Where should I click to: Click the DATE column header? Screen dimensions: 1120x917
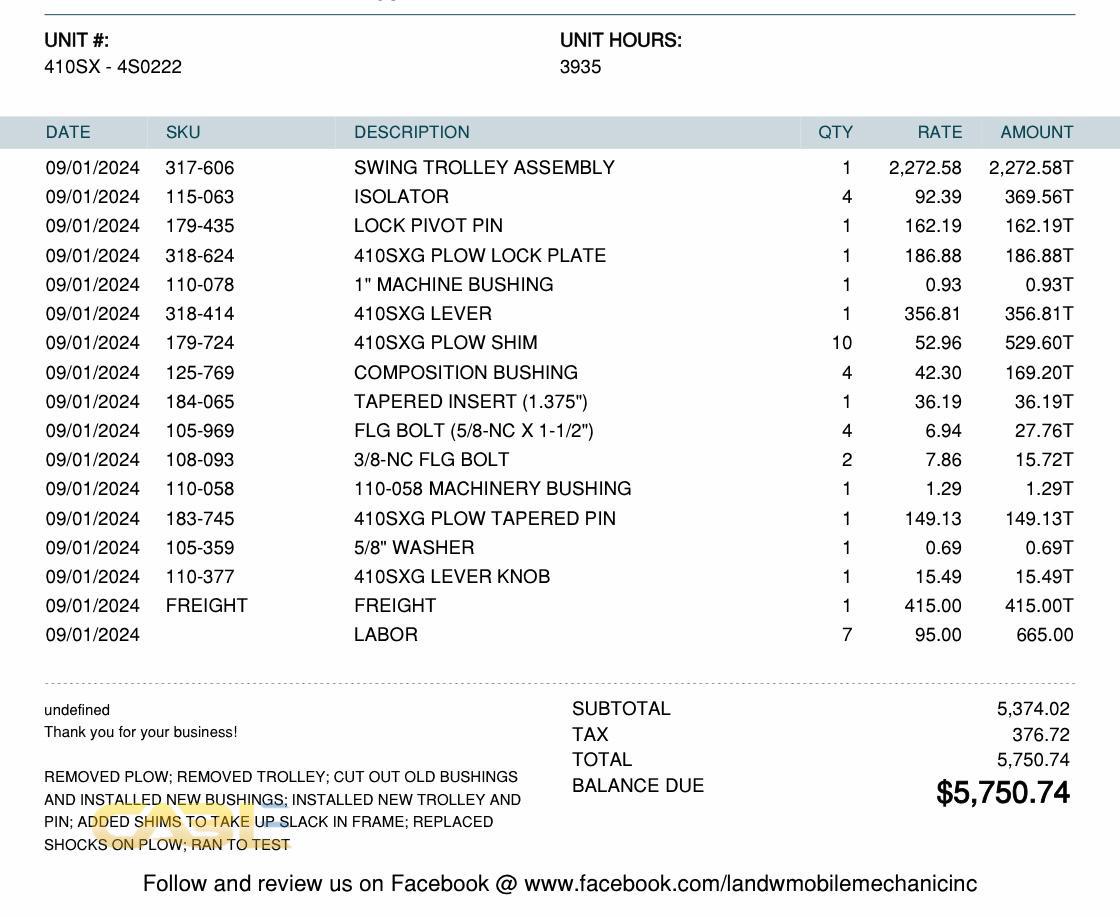(x=68, y=132)
